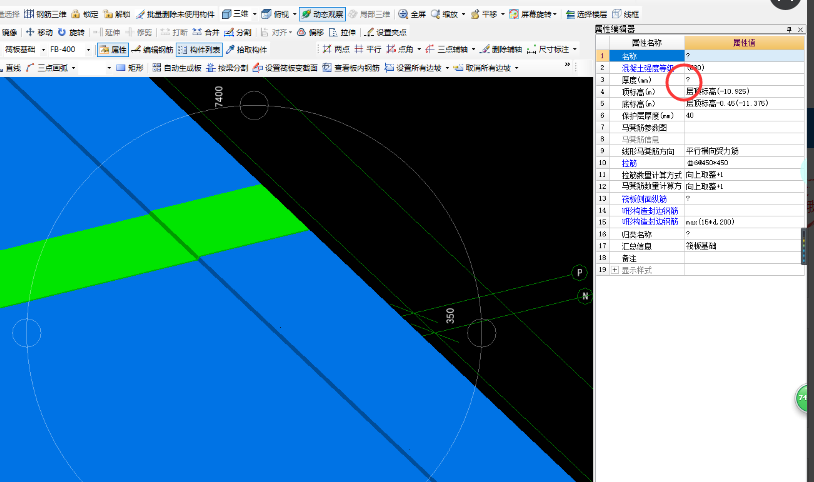814x482 pixels.
Task: Click the 厚度(mm) value field
Action: 744,79
